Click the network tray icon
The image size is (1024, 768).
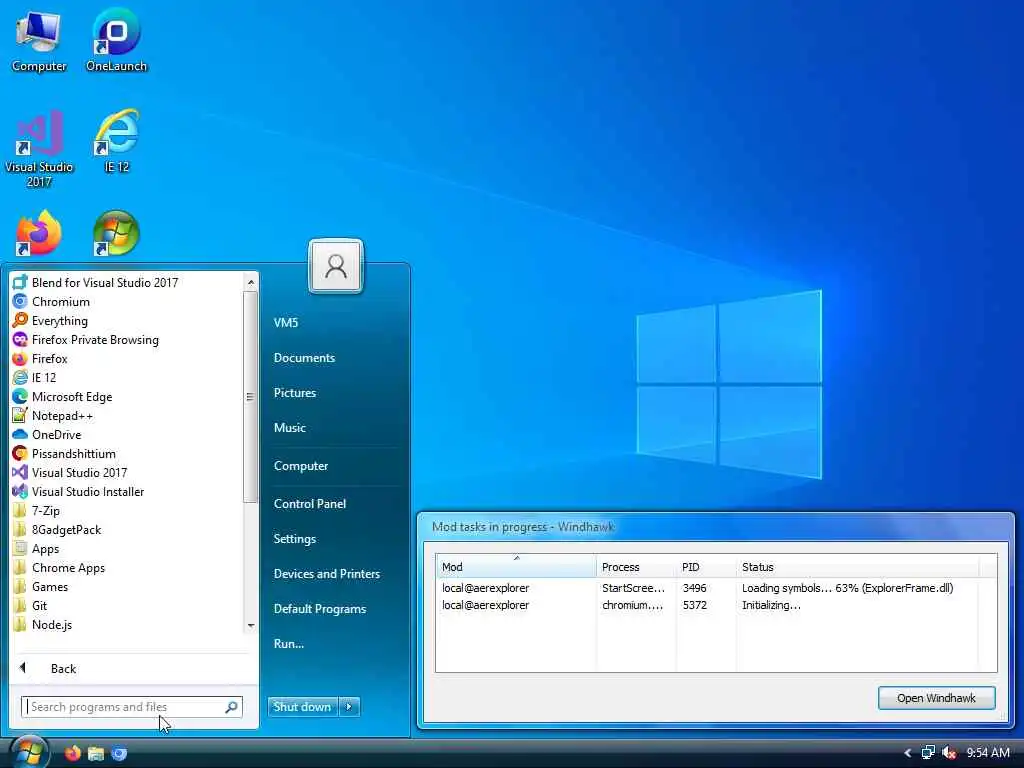(927, 753)
